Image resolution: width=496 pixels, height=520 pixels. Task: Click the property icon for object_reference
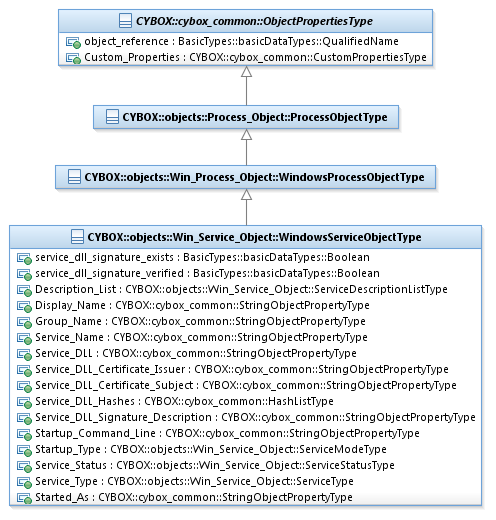pos(73,42)
